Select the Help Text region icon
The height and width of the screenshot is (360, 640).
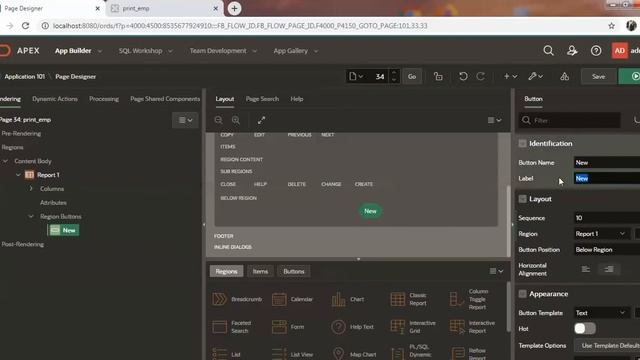coord(338,327)
